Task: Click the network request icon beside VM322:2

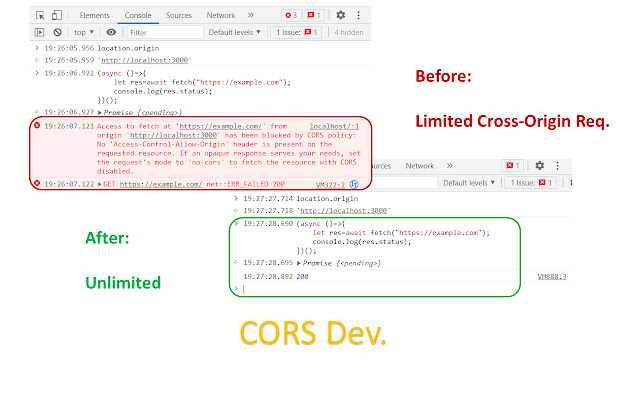Action: (x=354, y=184)
